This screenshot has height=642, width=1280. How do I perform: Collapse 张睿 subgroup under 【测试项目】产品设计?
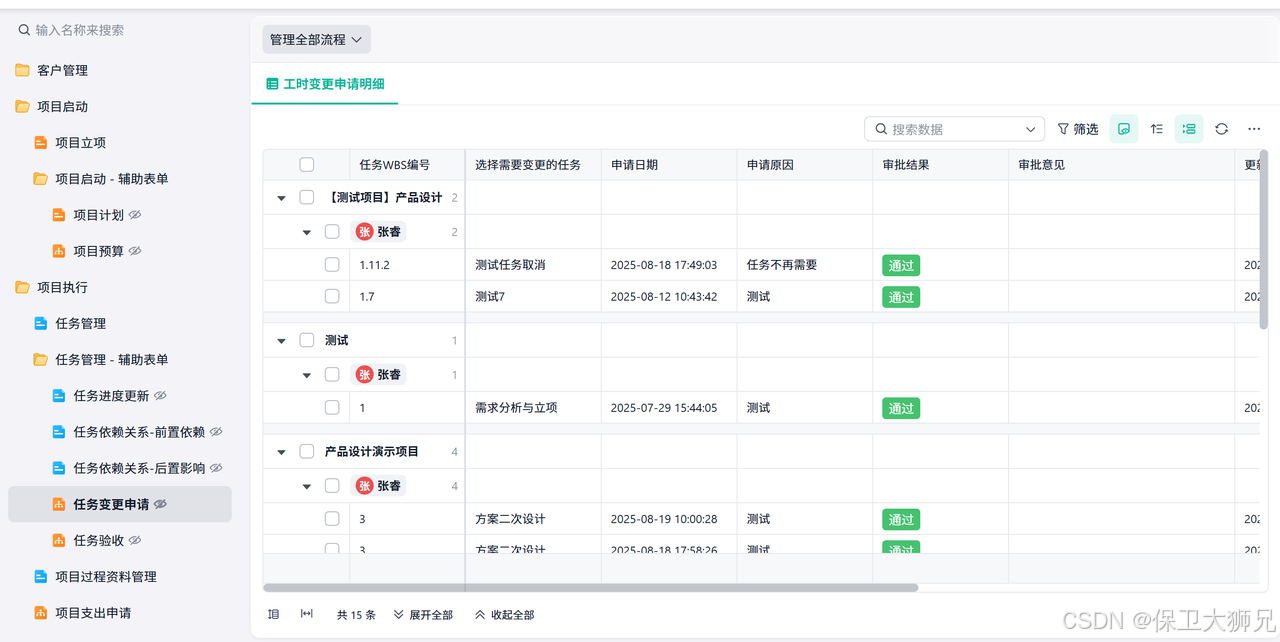(307, 232)
